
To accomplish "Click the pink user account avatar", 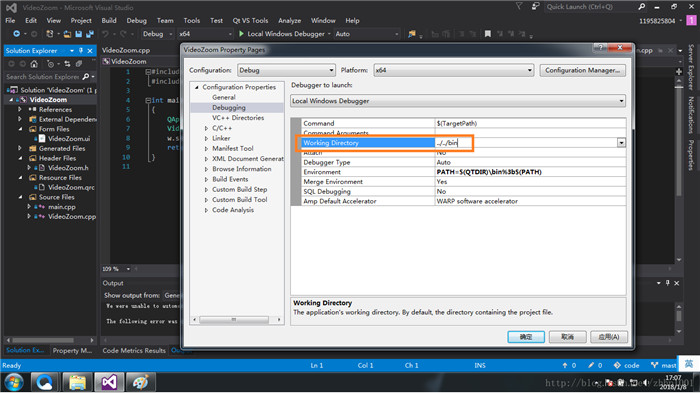I will click(691, 21).
